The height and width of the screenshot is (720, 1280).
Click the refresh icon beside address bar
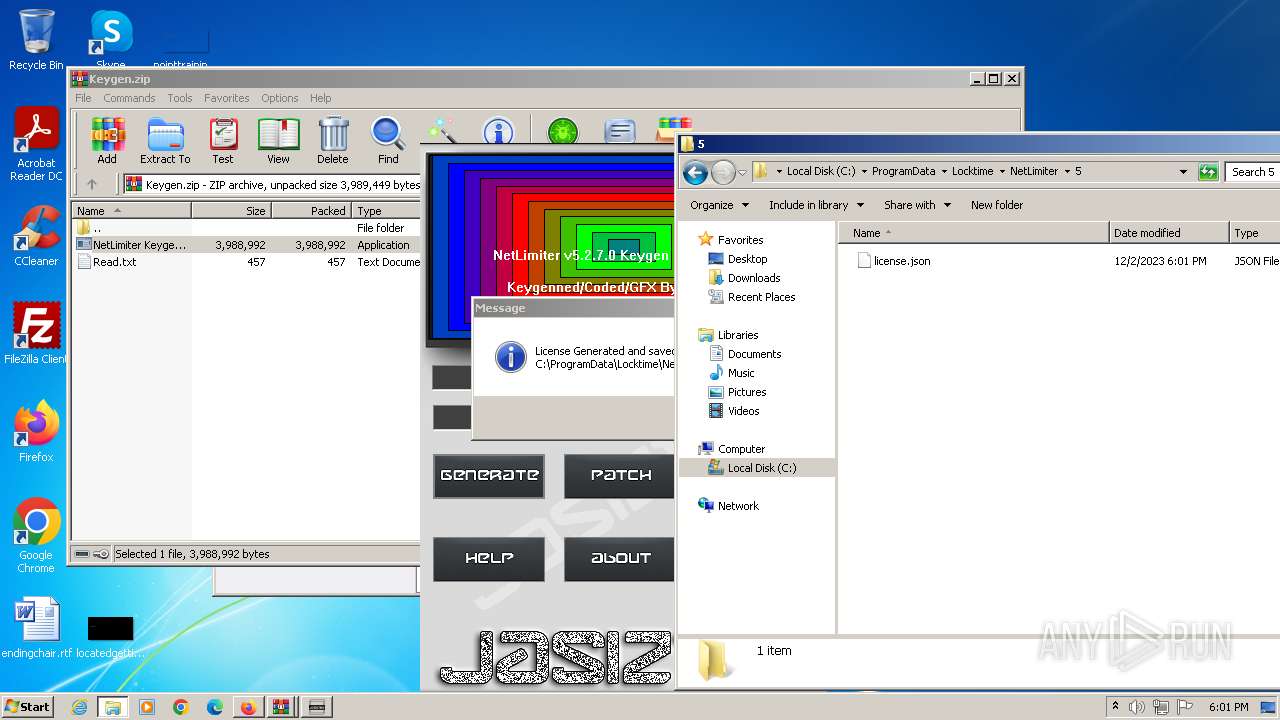point(1208,172)
